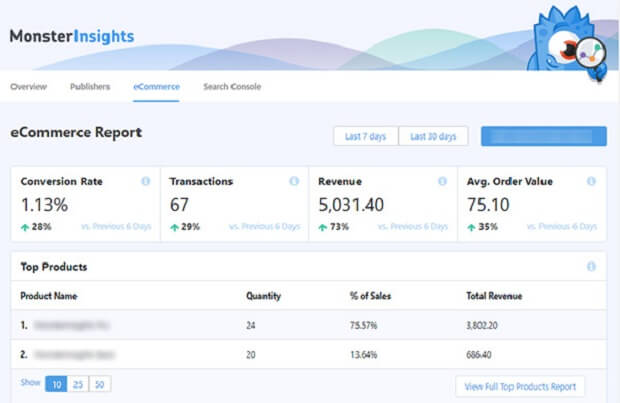This screenshot has width=620, height=403.
Task: Click the 73% revenue increase indicator
Action: click(x=334, y=227)
